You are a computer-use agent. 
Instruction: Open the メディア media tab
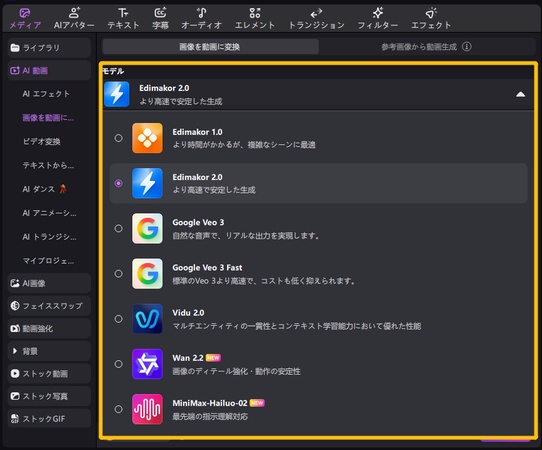click(25, 19)
